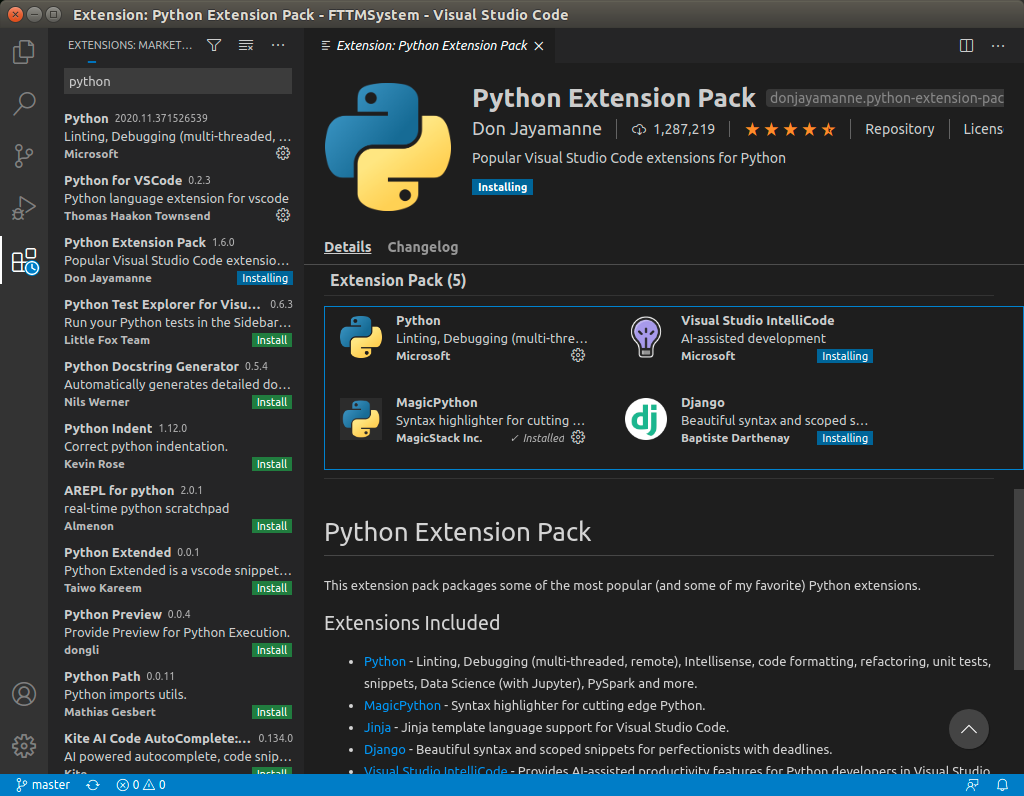
Task: Click the extension identifier donjayamanne.python-extension-pack
Action: click(x=885, y=98)
